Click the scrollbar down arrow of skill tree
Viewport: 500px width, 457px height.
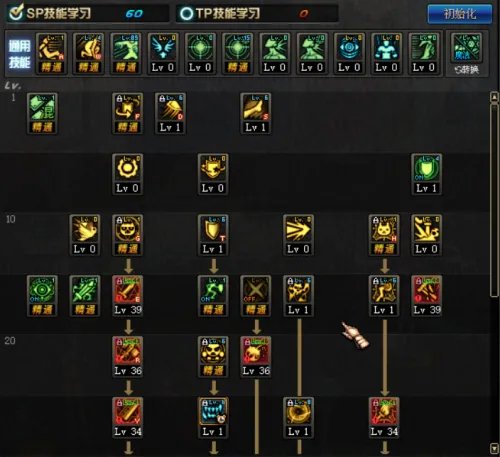click(494, 447)
